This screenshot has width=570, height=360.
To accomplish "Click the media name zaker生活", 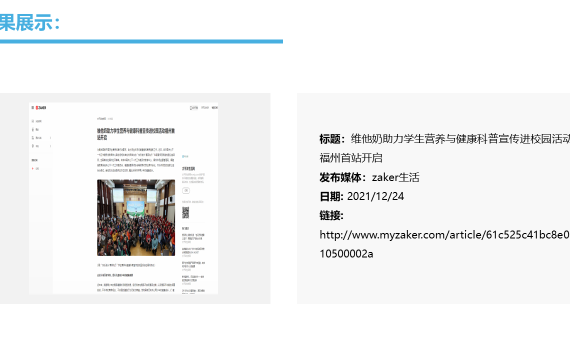I will click(396, 177).
